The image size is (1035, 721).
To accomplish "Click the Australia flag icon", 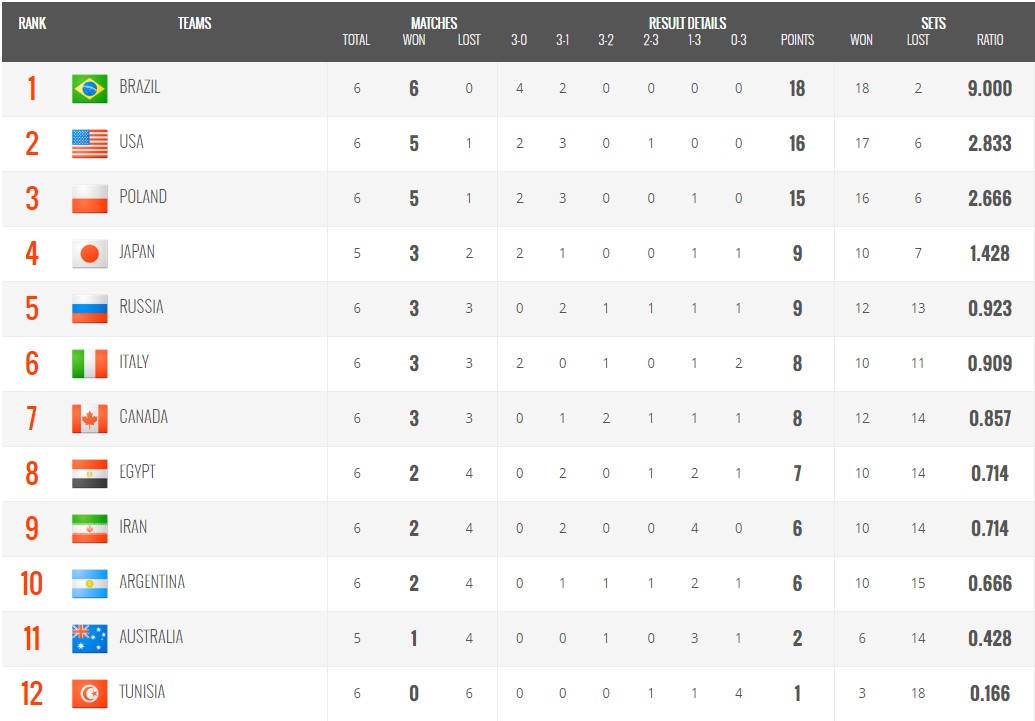I will [x=90, y=639].
